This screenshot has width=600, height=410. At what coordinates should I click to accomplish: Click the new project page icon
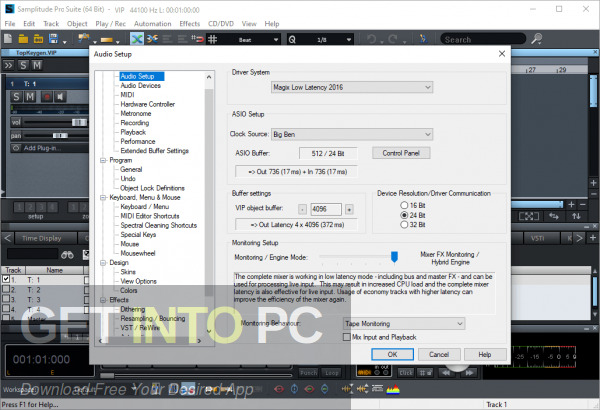(8, 39)
